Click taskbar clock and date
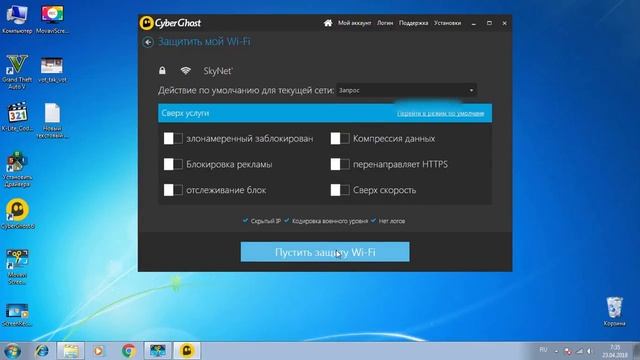Viewport: 640px width, 360px height. pyautogui.click(x=614, y=351)
